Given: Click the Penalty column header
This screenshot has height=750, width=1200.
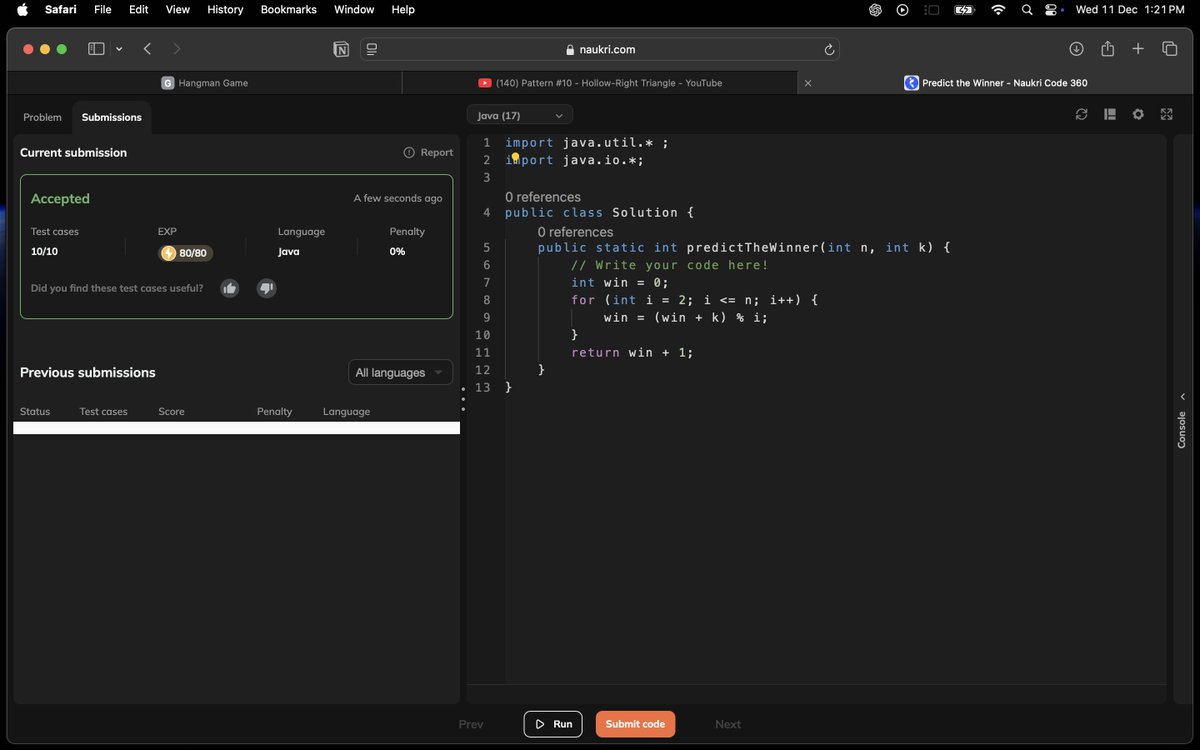Looking at the screenshot, I should [x=274, y=411].
